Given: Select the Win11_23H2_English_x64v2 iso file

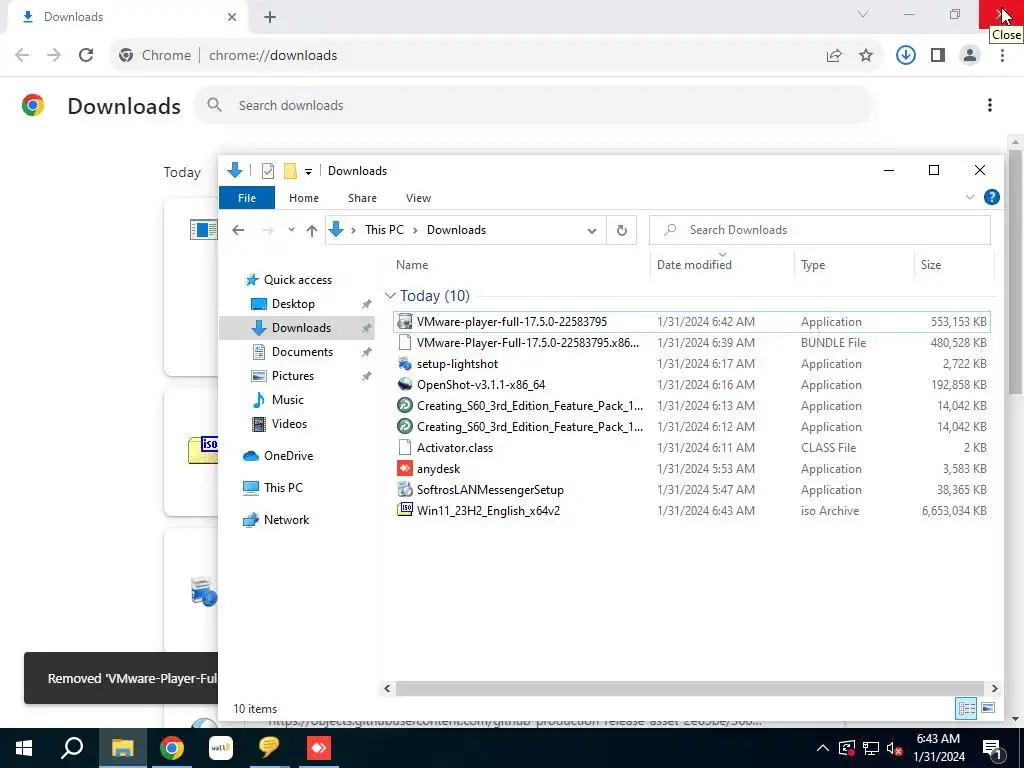Looking at the screenshot, I should pyautogui.click(x=692, y=511).
